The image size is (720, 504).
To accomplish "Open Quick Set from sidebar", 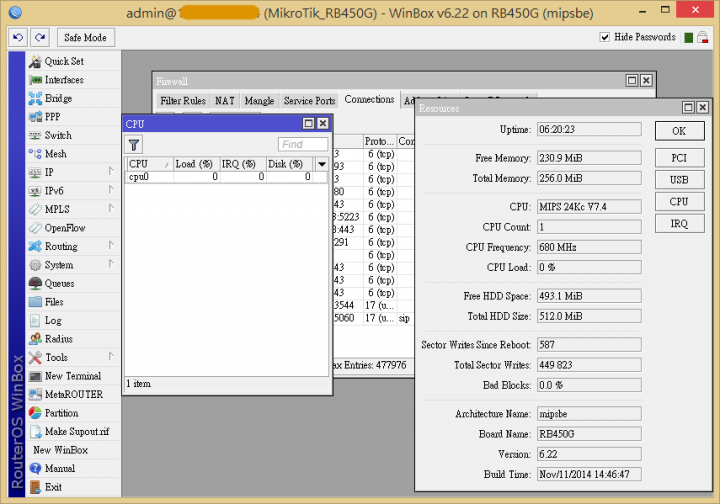I will [x=64, y=61].
